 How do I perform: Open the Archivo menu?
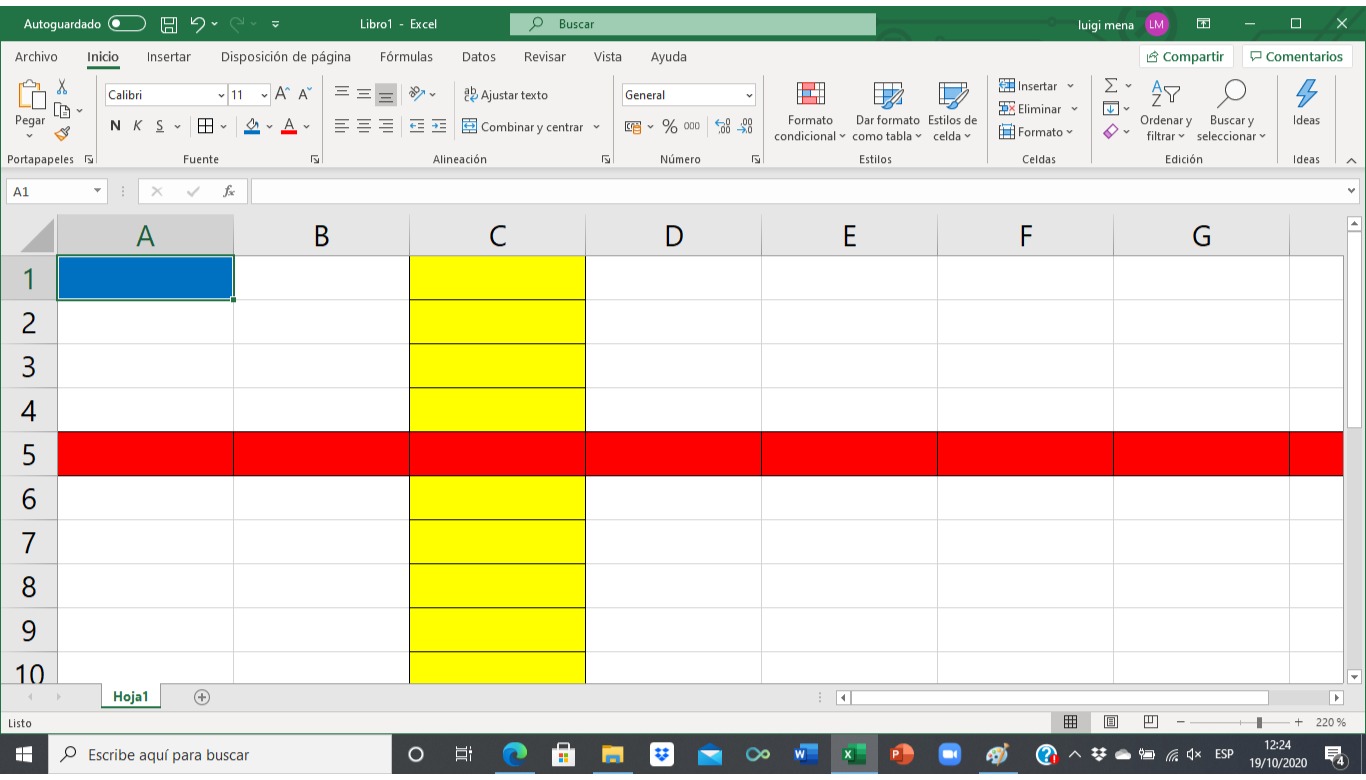(36, 57)
